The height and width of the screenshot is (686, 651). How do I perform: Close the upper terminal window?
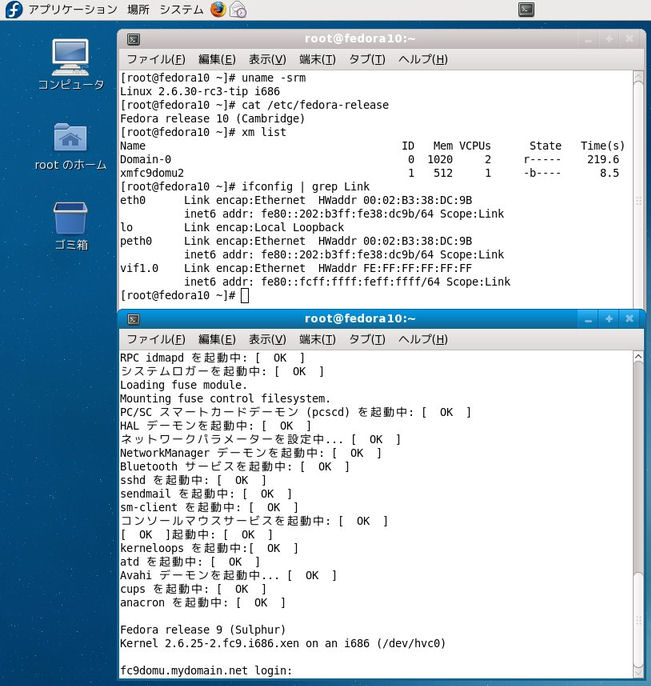629,39
